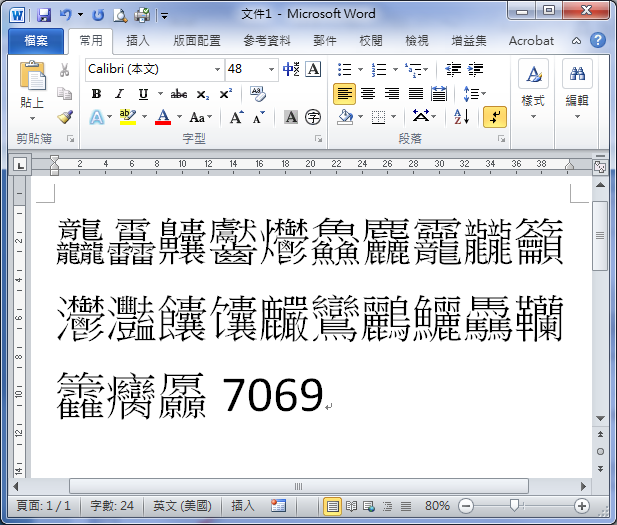
Task: Apply distributed alignment
Action: [439, 94]
